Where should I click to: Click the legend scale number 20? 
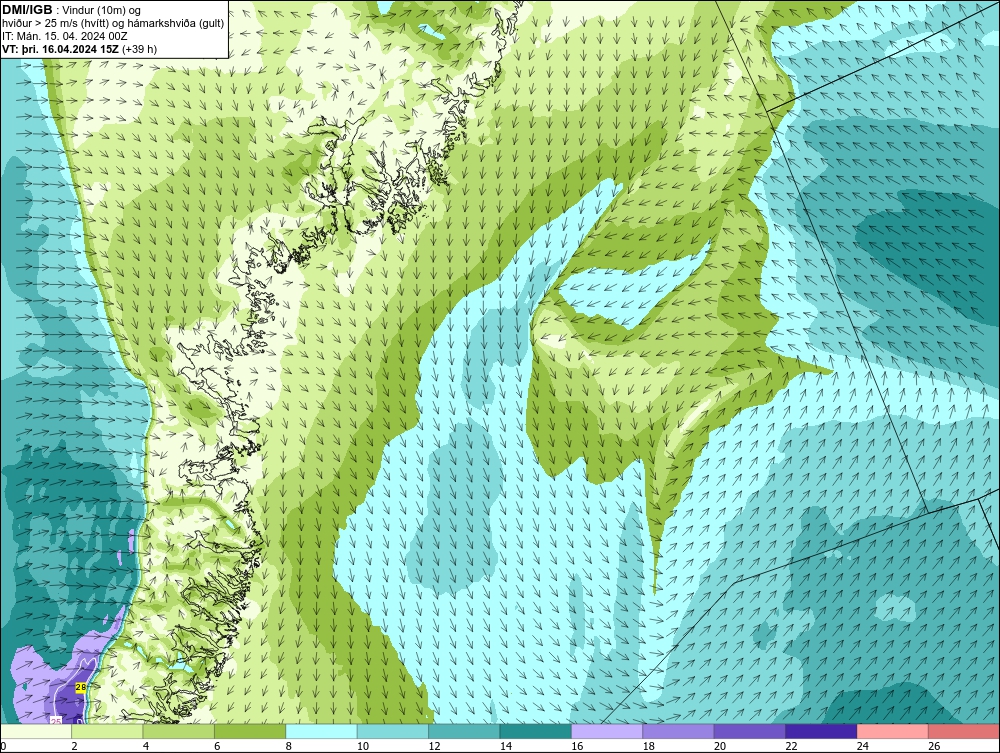pyautogui.click(x=720, y=746)
